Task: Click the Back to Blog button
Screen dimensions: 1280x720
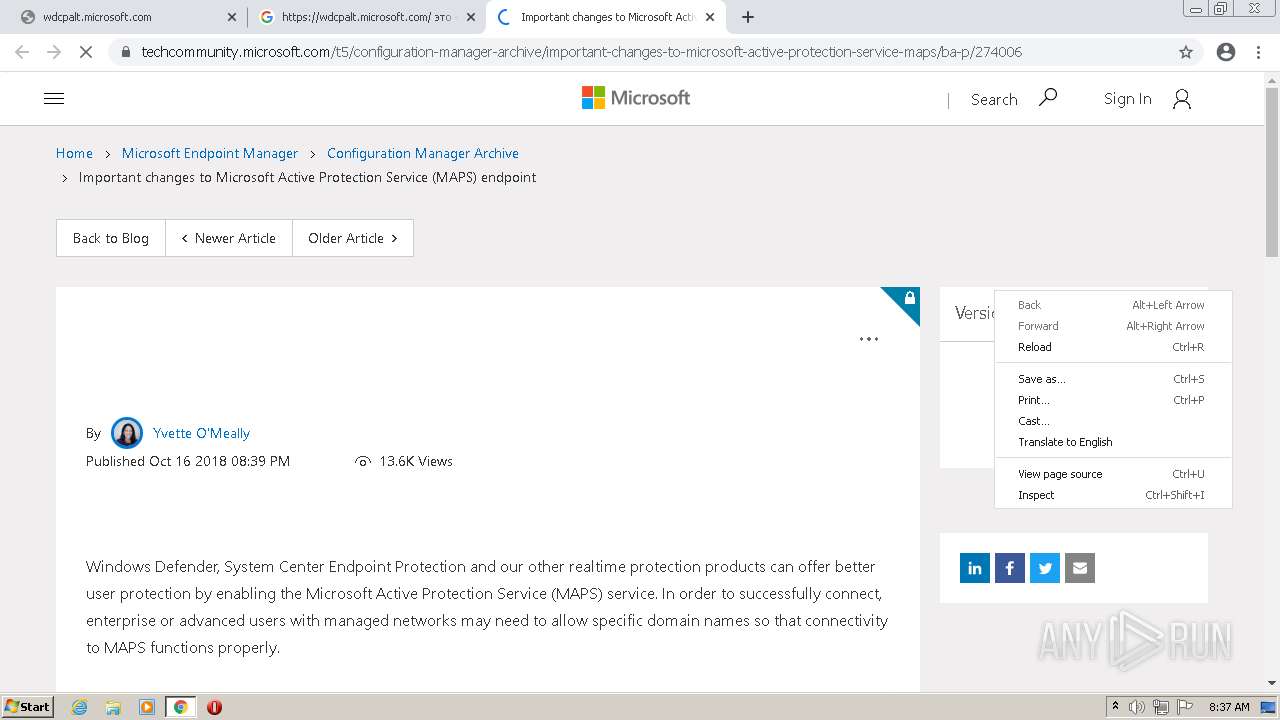Action: pyautogui.click(x=111, y=238)
